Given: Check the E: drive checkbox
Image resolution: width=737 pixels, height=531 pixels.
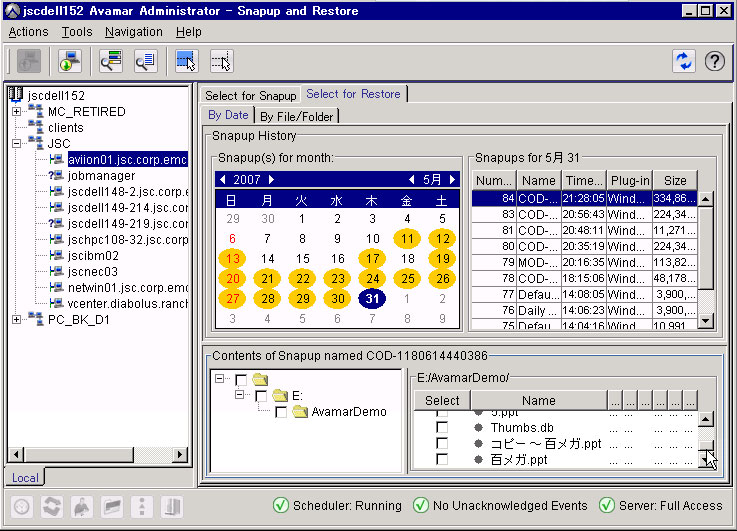Looking at the screenshot, I should click(261, 396).
